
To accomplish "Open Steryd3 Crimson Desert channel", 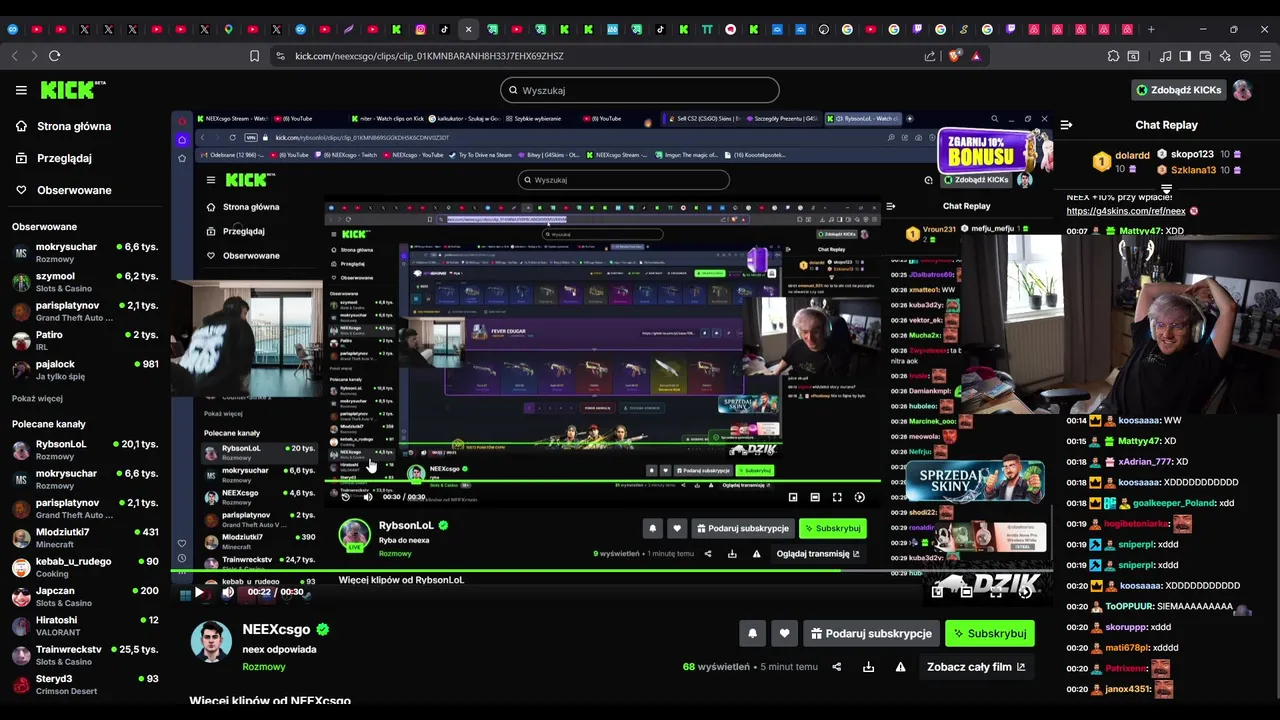I will point(84,685).
